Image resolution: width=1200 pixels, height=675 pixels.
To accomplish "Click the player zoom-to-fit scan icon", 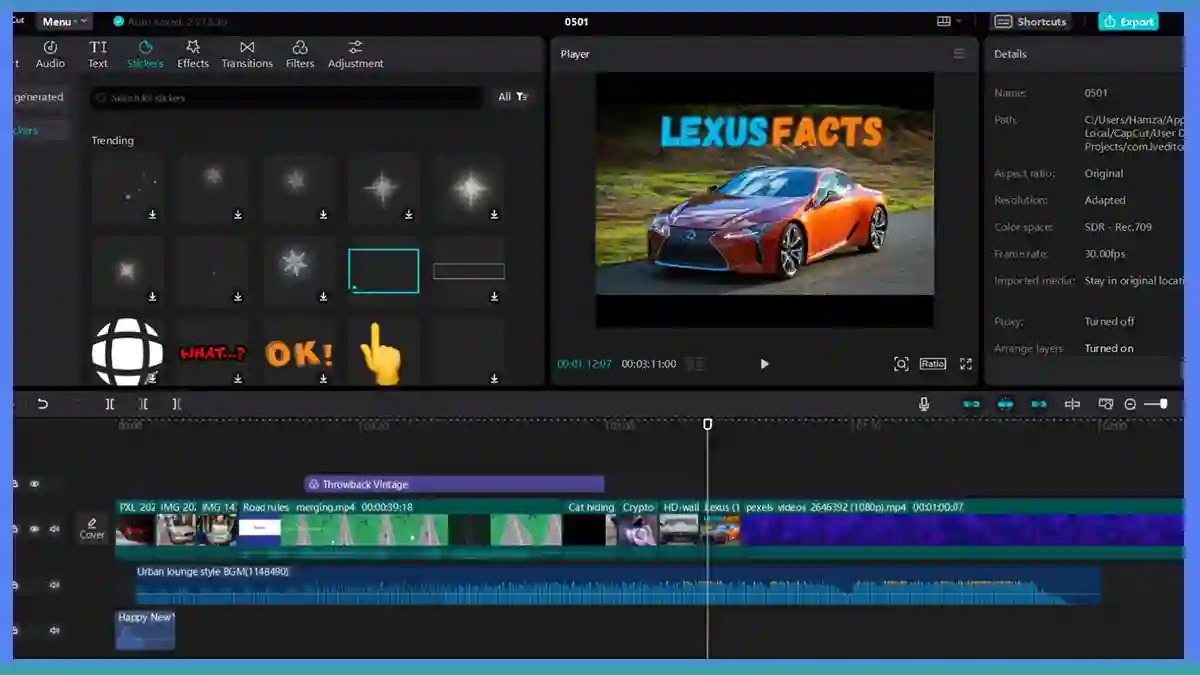I will pyautogui.click(x=901, y=364).
